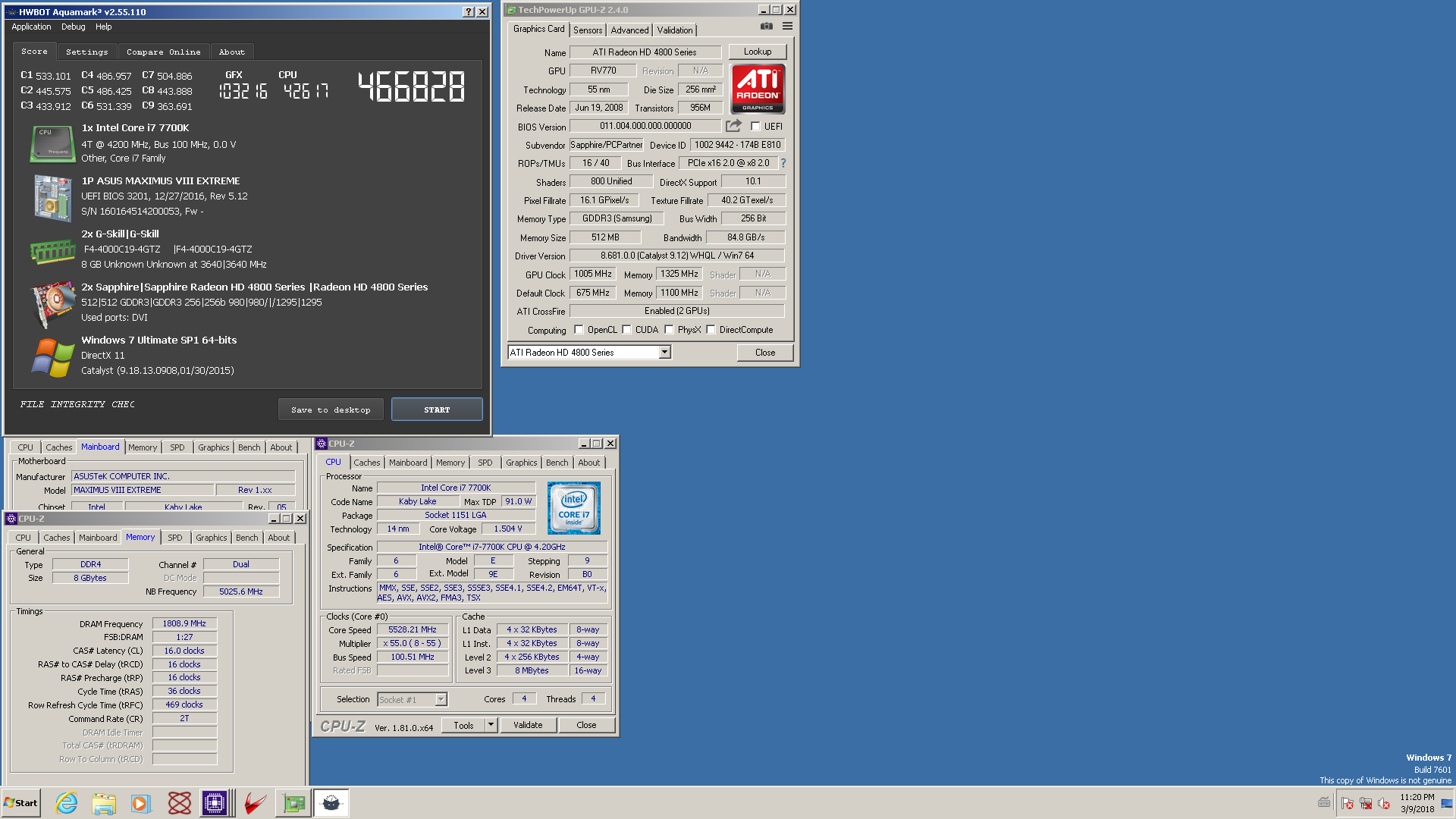1456x819 pixels.
Task: Click the Driver Version field in GPU-Z
Action: tap(677, 256)
